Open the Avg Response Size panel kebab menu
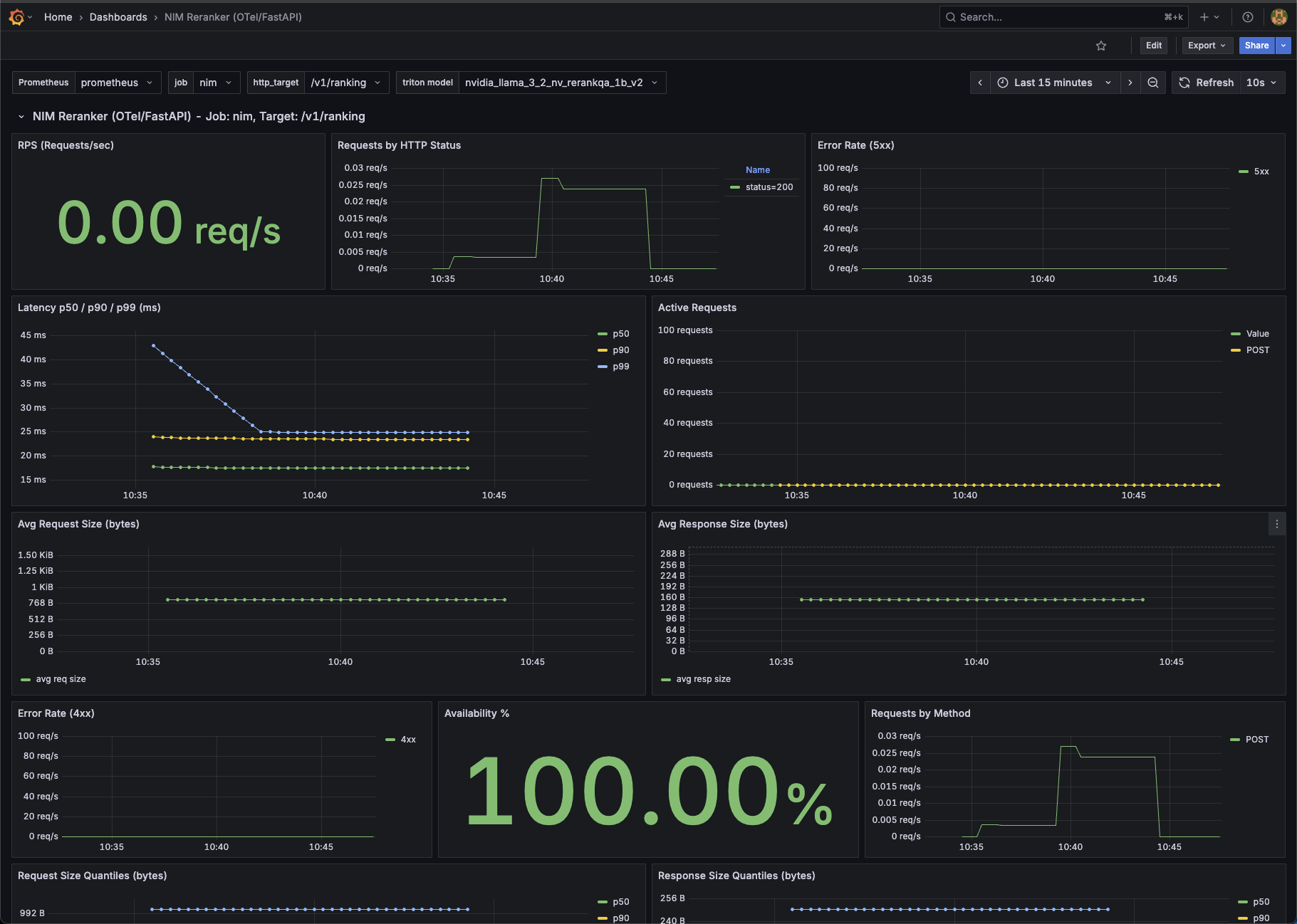Image resolution: width=1297 pixels, height=924 pixels. [1277, 523]
